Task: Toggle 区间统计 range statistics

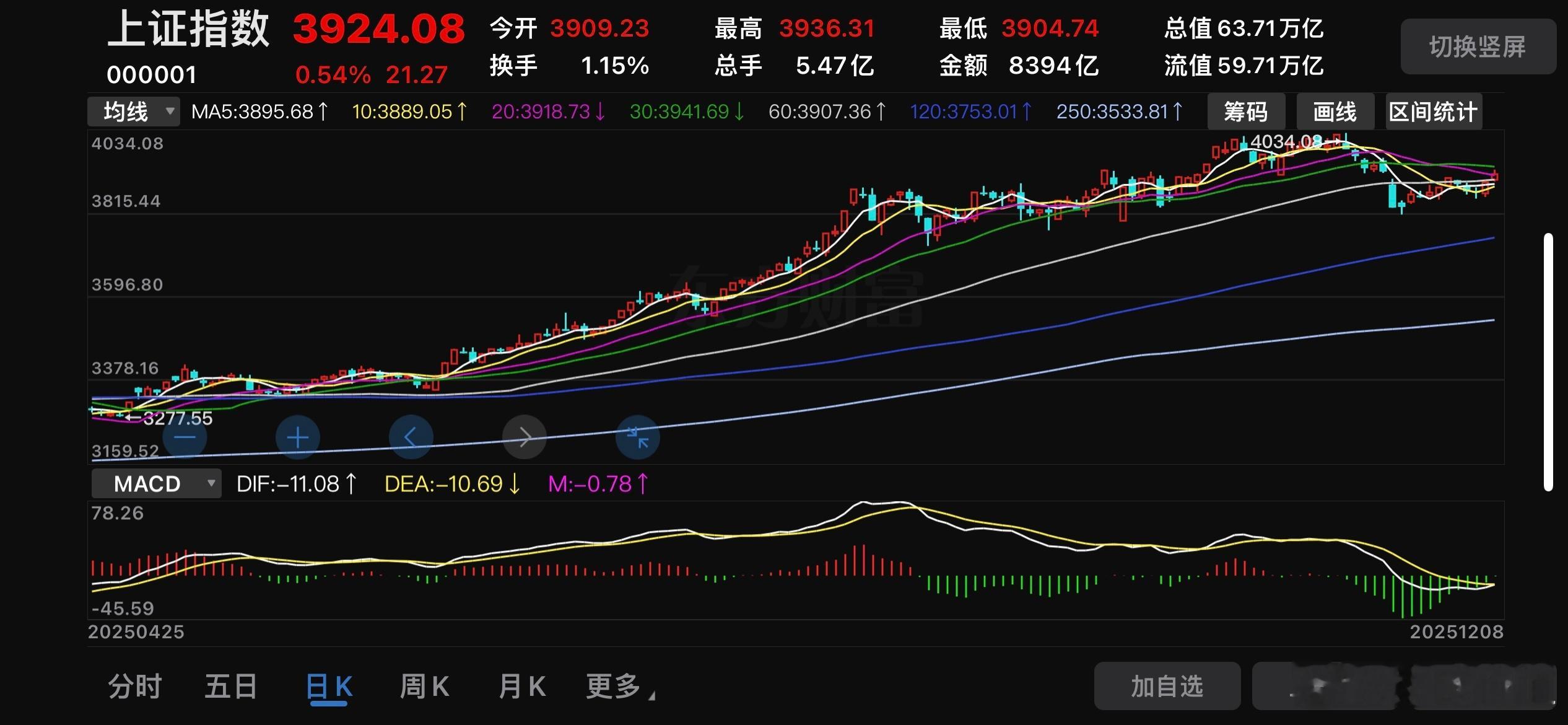Action: point(1433,112)
